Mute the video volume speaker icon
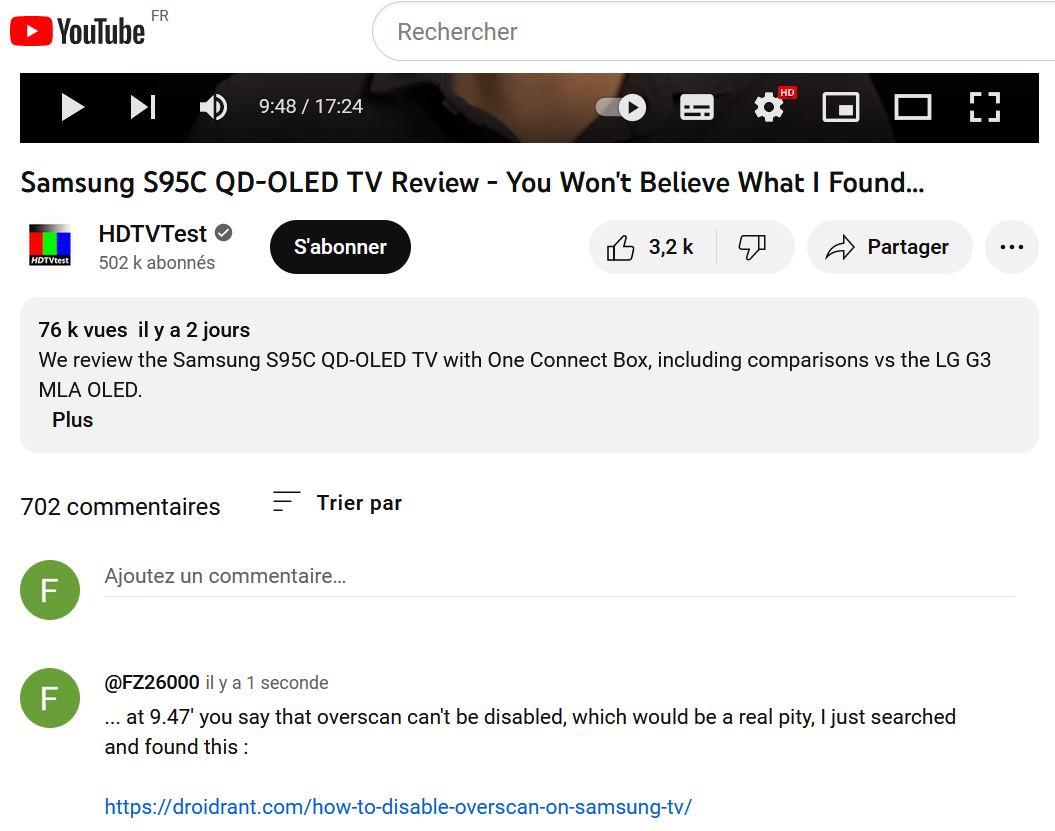Viewport: 1055px width, 831px height. [213, 107]
